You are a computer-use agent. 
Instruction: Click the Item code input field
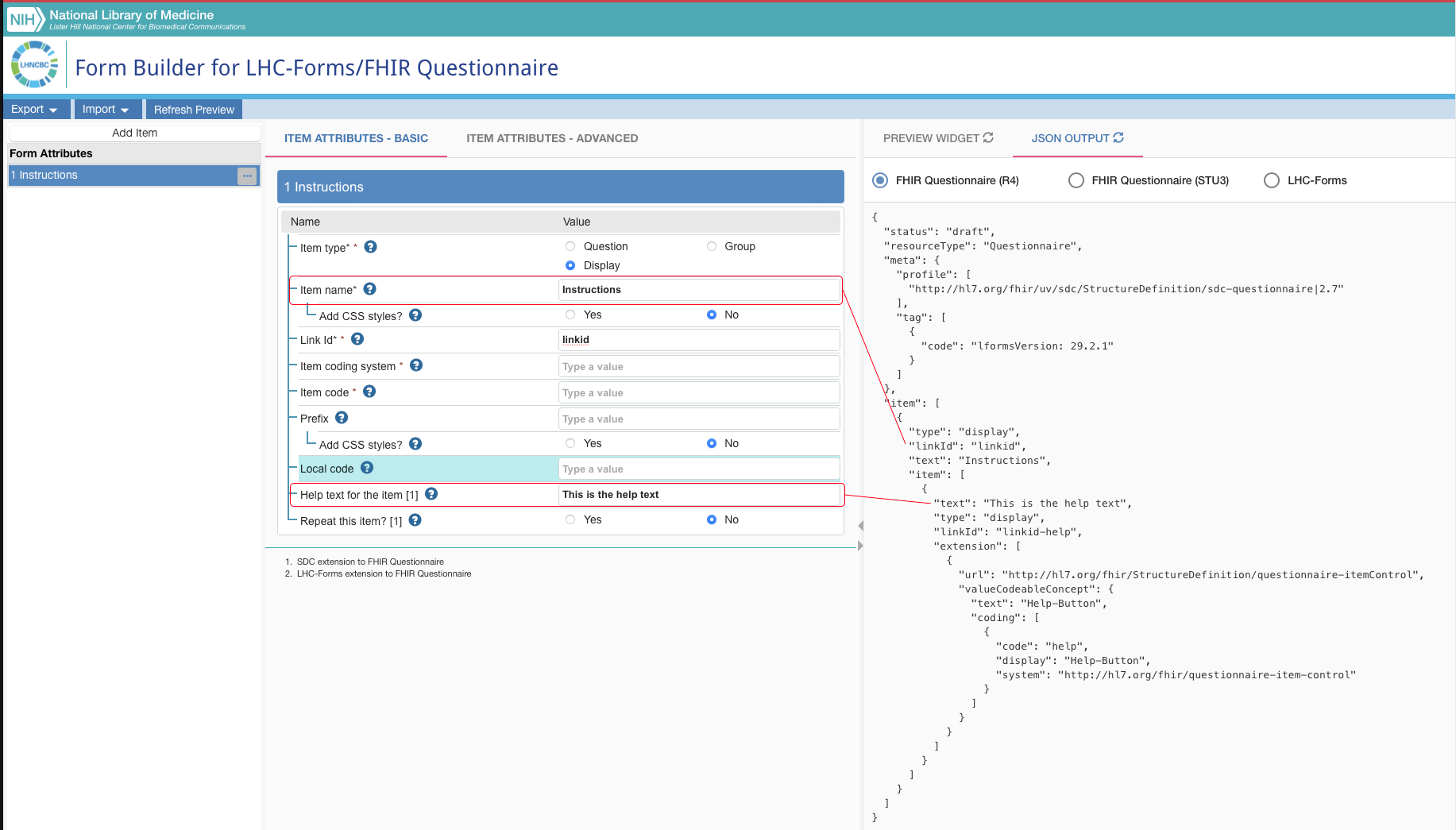[699, 392]
